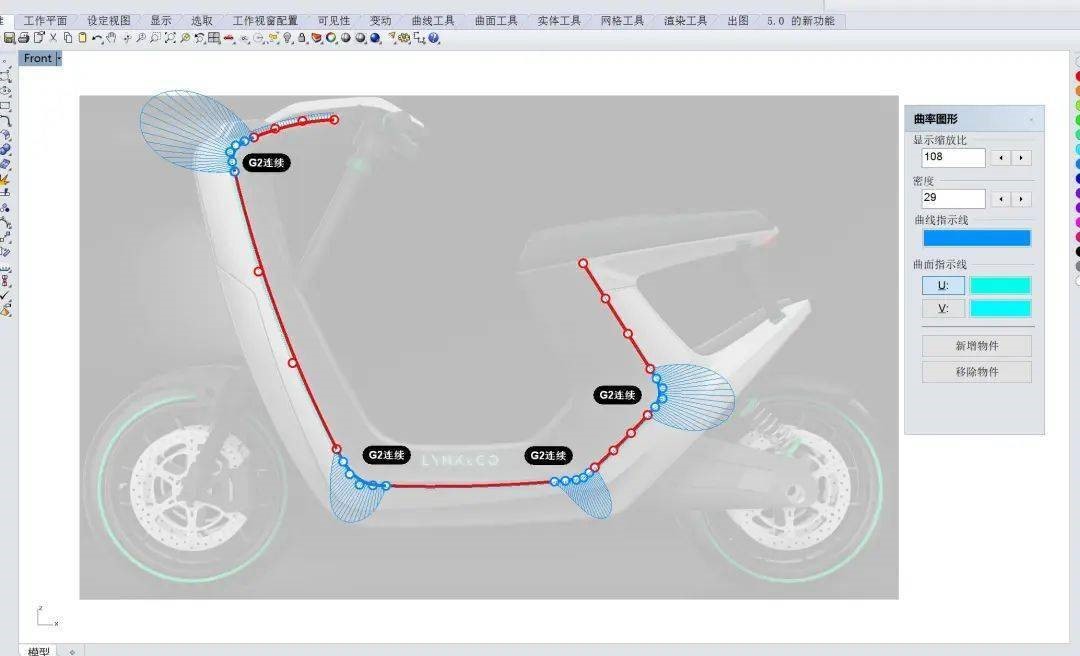The image size is (1080, 656).
Task: Click the checkmark icon in left sidebar
Action: coord(6,295)
